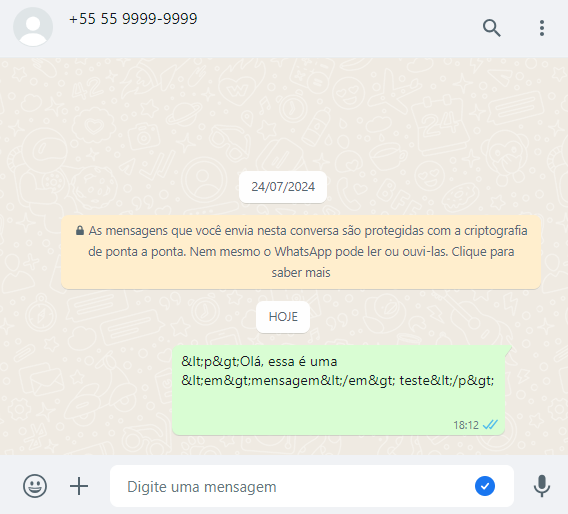Viewport: 568px width, 514px height.
Task: Click the +55 55 9999-9999 contact name
Action: point(133,19)
